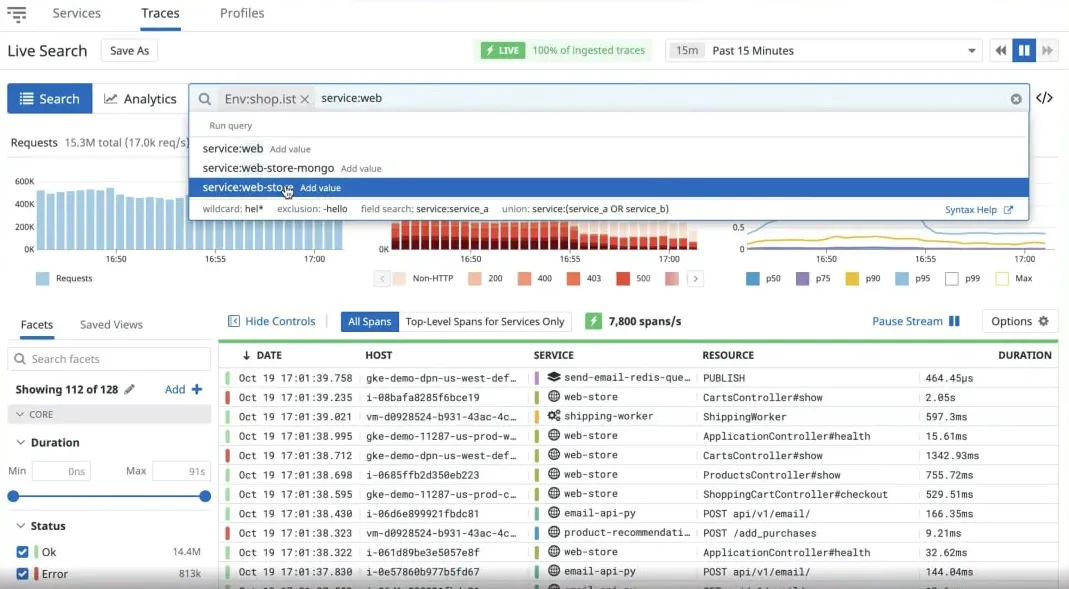The height and width of the screenshot is (589, 1069).
Task: Toggle the 500 status legend swatch
Action: click(623, 278)
